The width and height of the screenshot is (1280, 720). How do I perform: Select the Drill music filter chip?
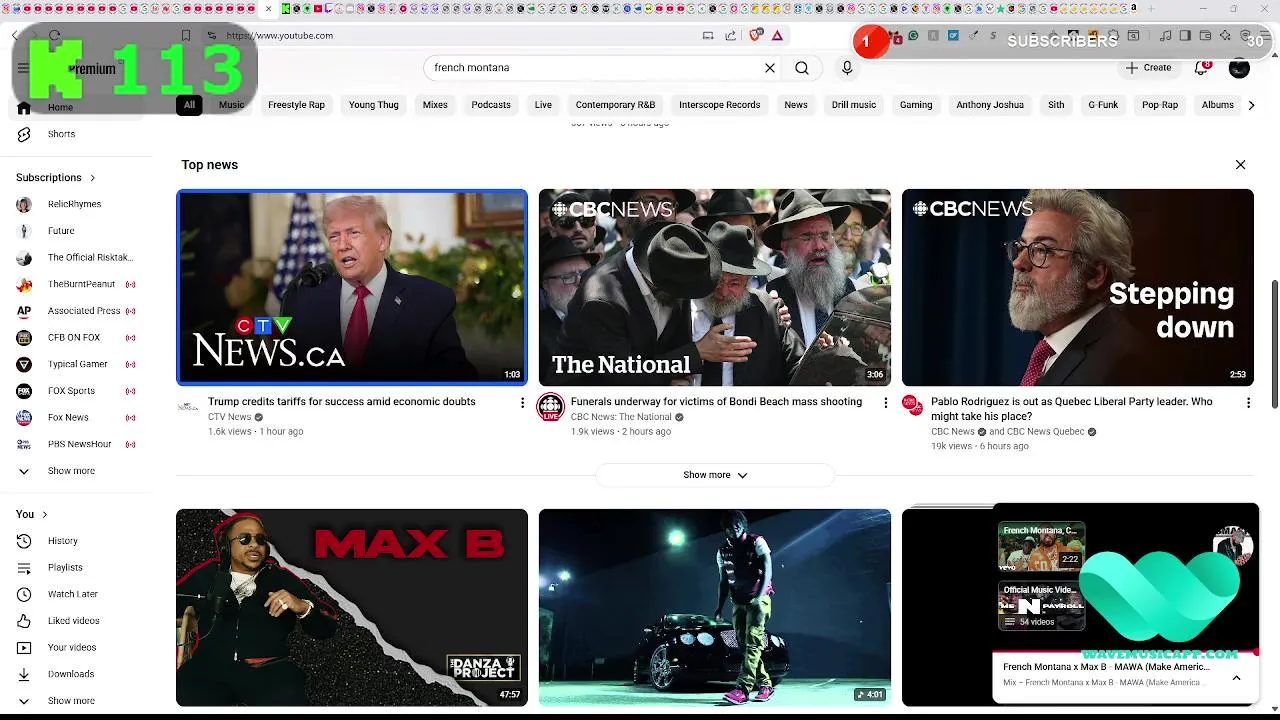click(854, 105)
